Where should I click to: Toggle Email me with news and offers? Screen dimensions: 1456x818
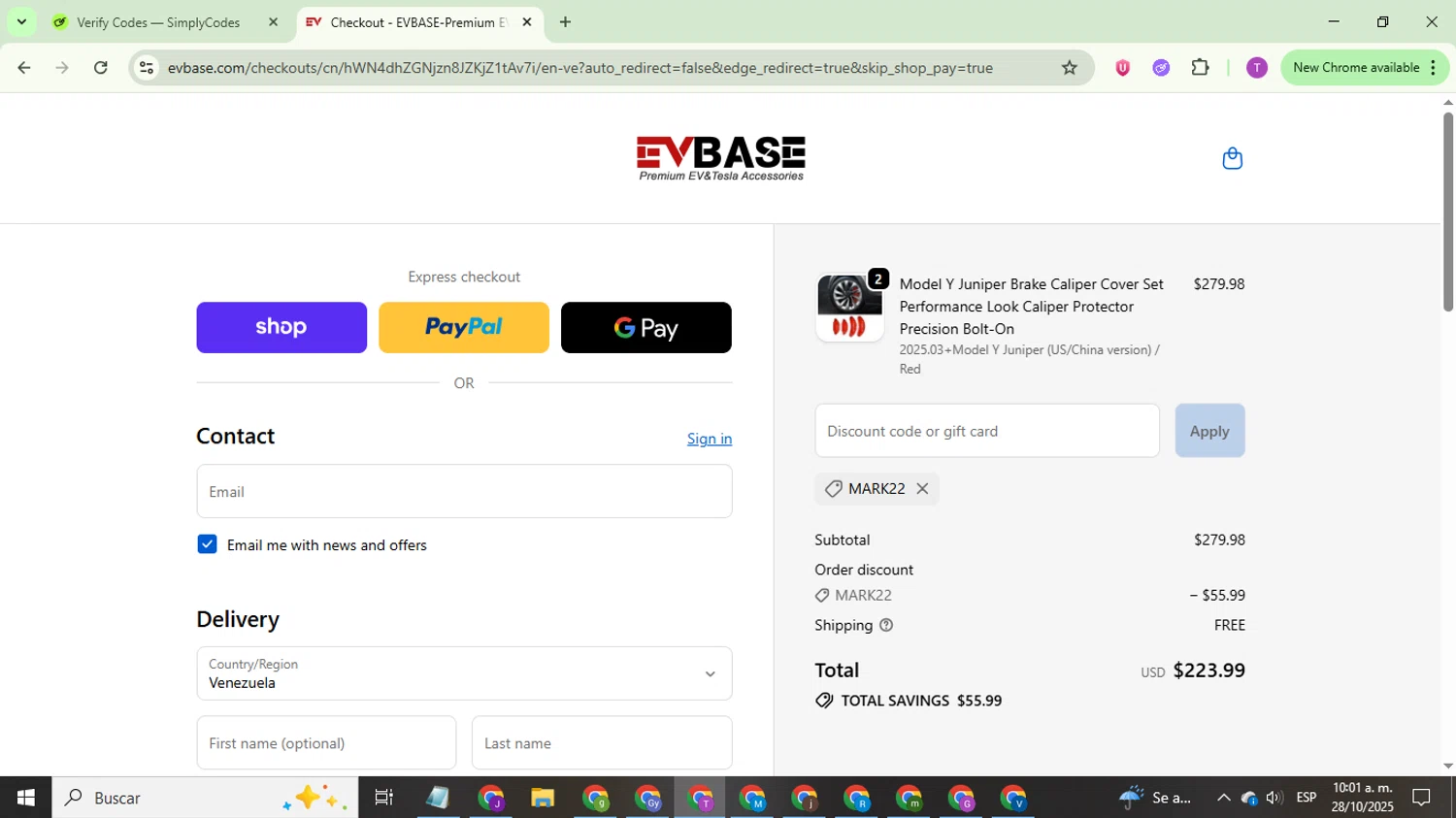207,544
